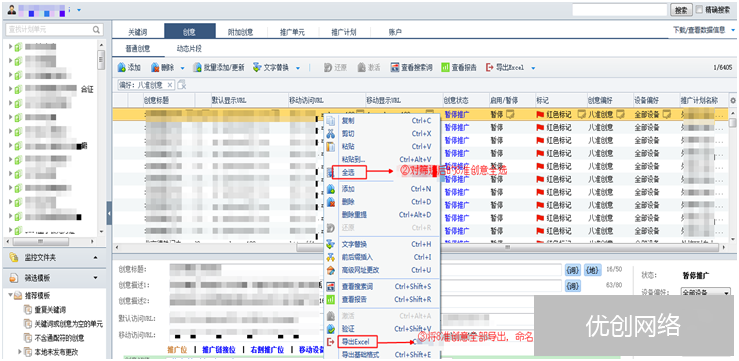Click the {地} button beside 创意标题
This screenshot has width=739, height=361.
[592, 270]
